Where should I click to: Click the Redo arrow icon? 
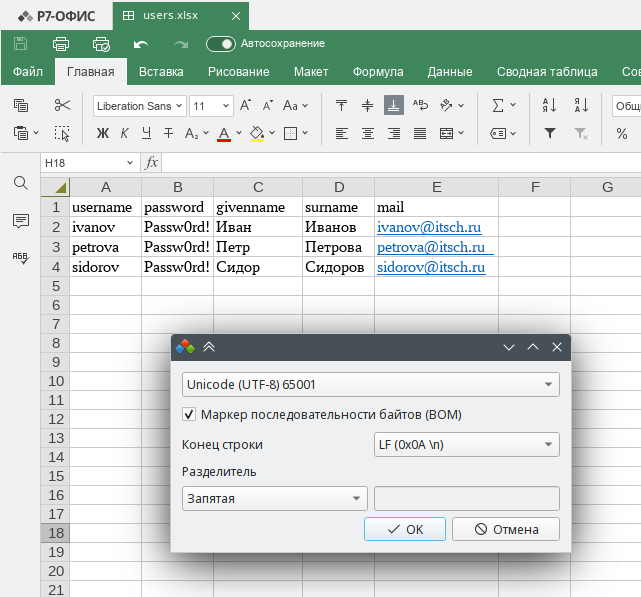pos(181,44)
